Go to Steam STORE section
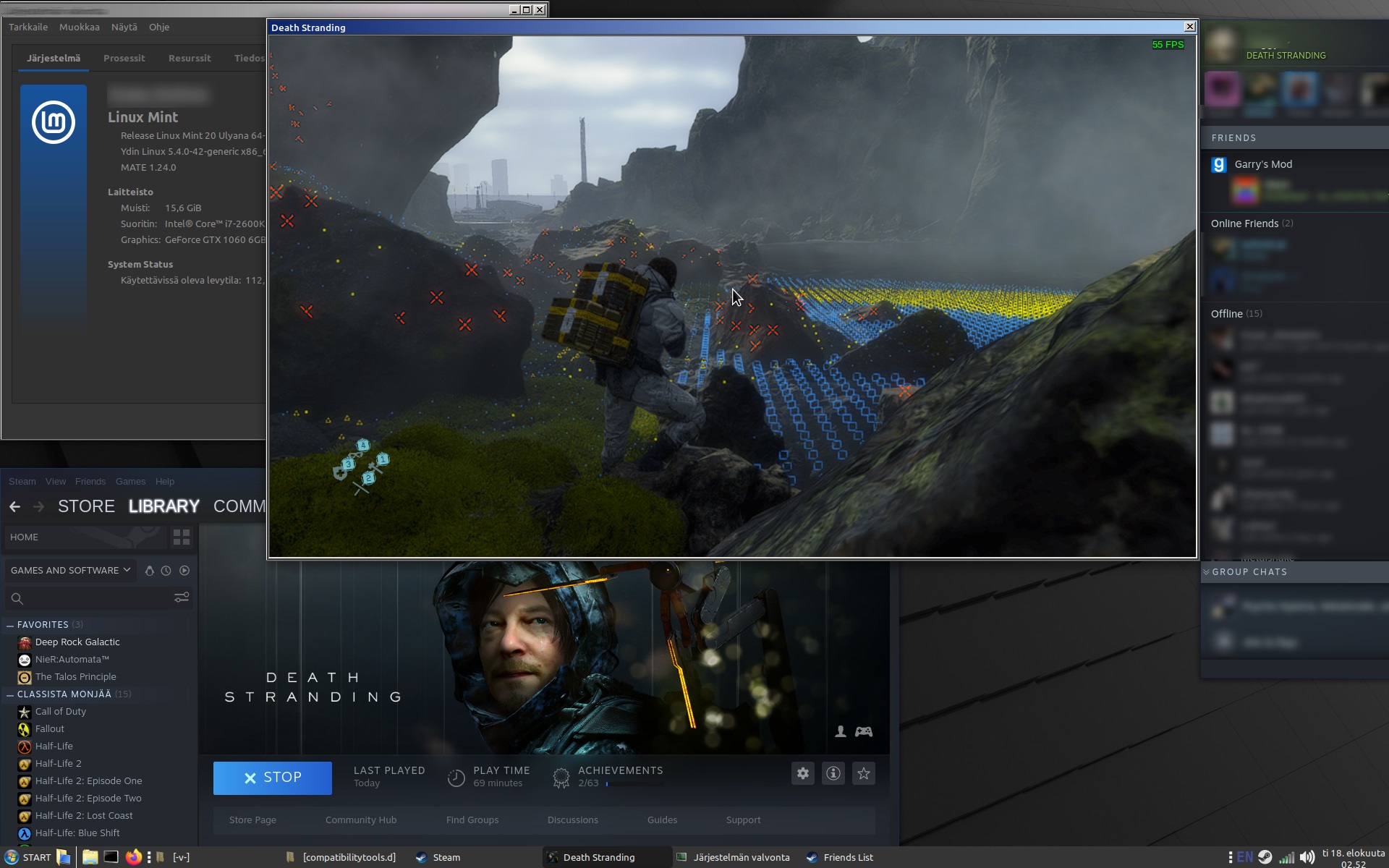This screenshot has height=868, width=1389. tap(86, 506)
